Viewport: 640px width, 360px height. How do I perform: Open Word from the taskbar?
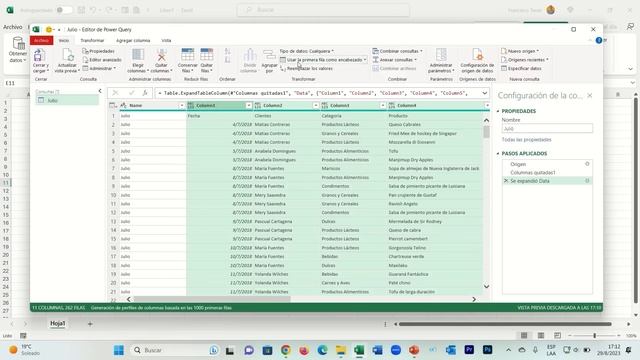coord(377,350)
